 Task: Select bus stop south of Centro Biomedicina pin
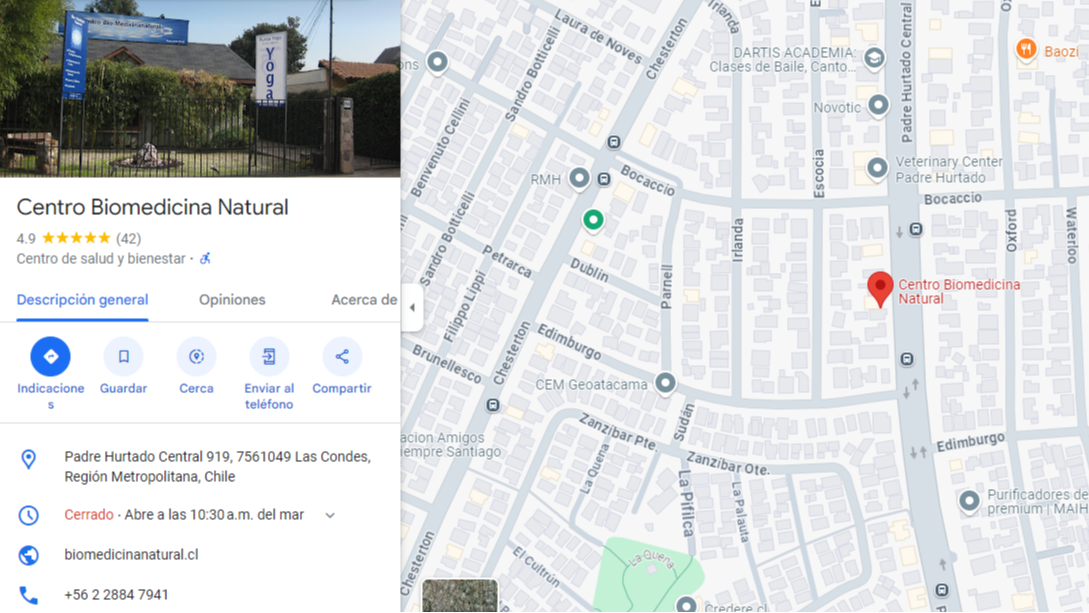point(907,359)
